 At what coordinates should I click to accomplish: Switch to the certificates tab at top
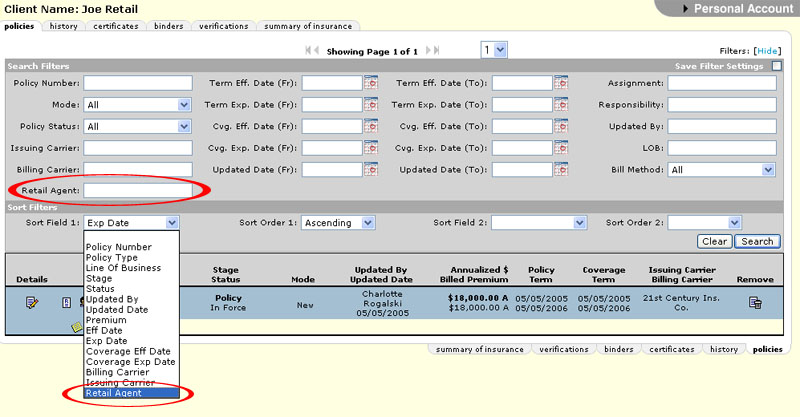(116, 25)
